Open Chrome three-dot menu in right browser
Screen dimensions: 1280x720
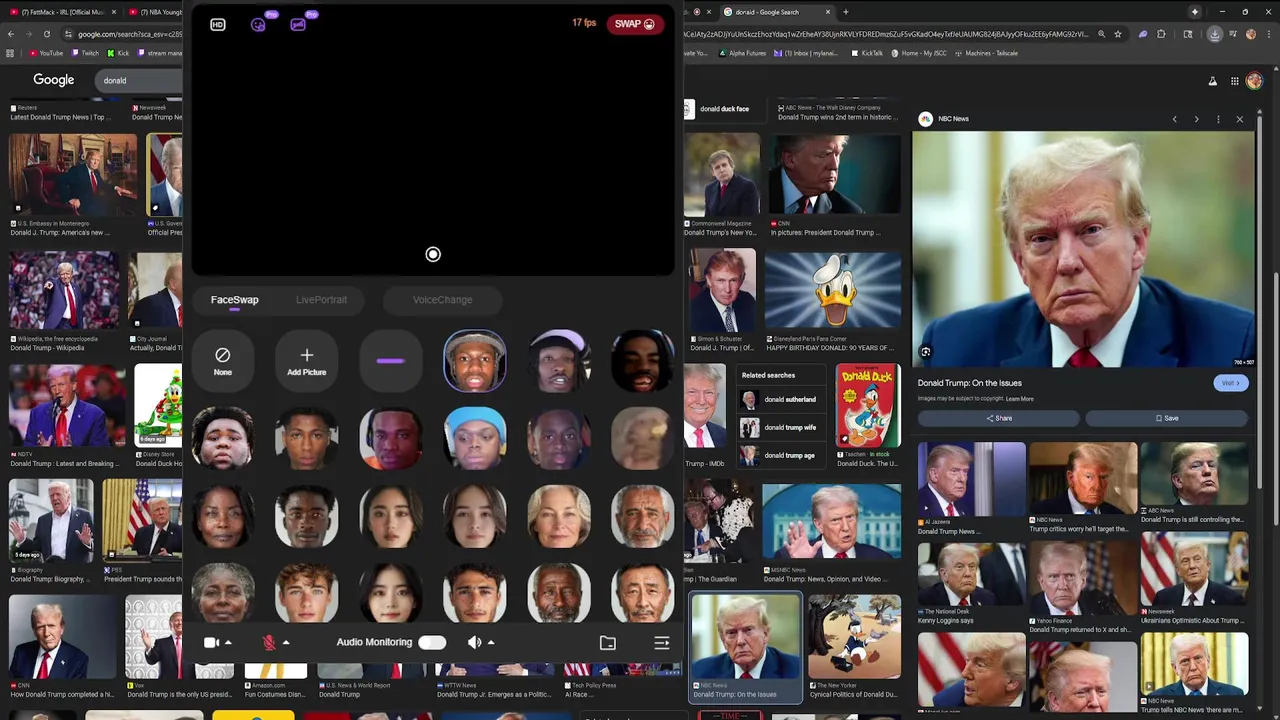coord(1268,34)
